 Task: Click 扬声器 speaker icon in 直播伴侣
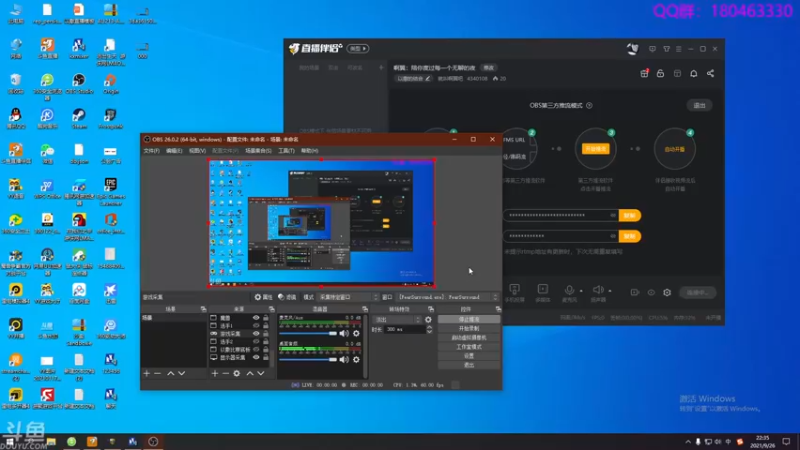(598, 290)
